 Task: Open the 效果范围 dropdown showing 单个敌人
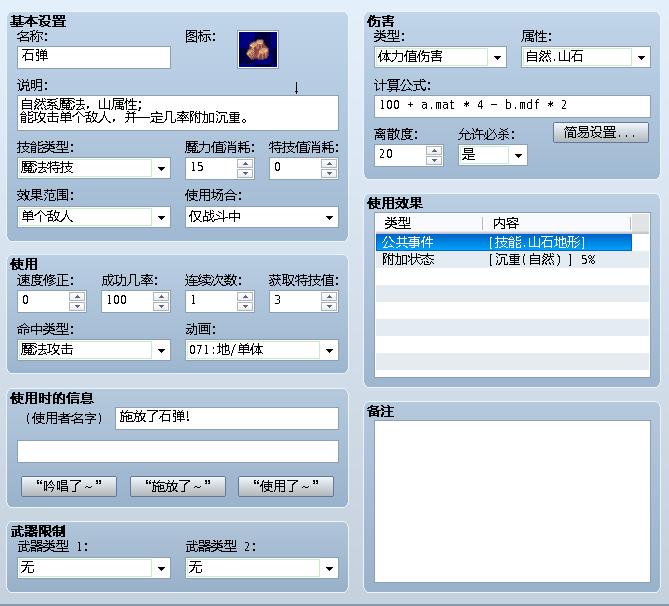[x=94, y=217]
